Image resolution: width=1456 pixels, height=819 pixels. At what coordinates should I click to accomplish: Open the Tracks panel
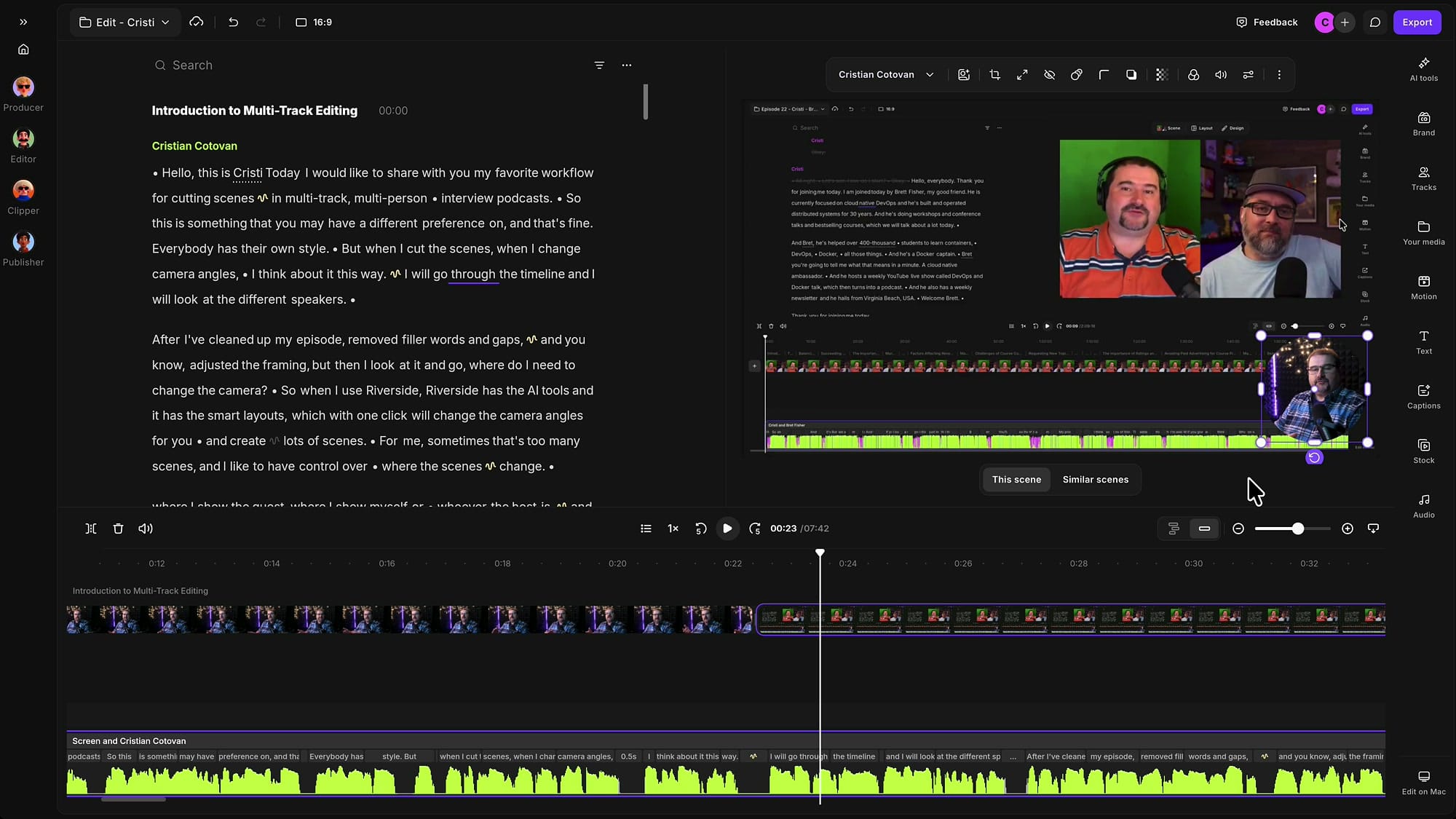pos(1423,178)
